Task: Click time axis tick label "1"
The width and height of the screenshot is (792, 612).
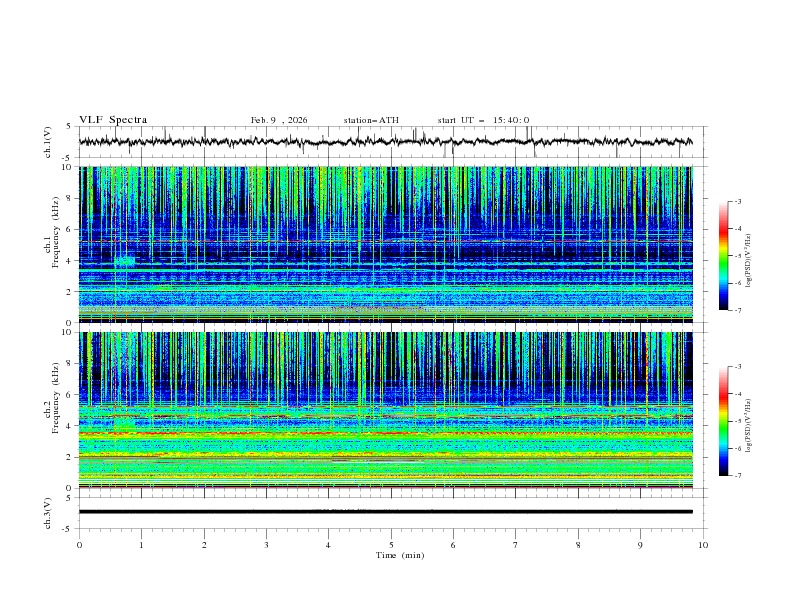Action: (141, 545)
